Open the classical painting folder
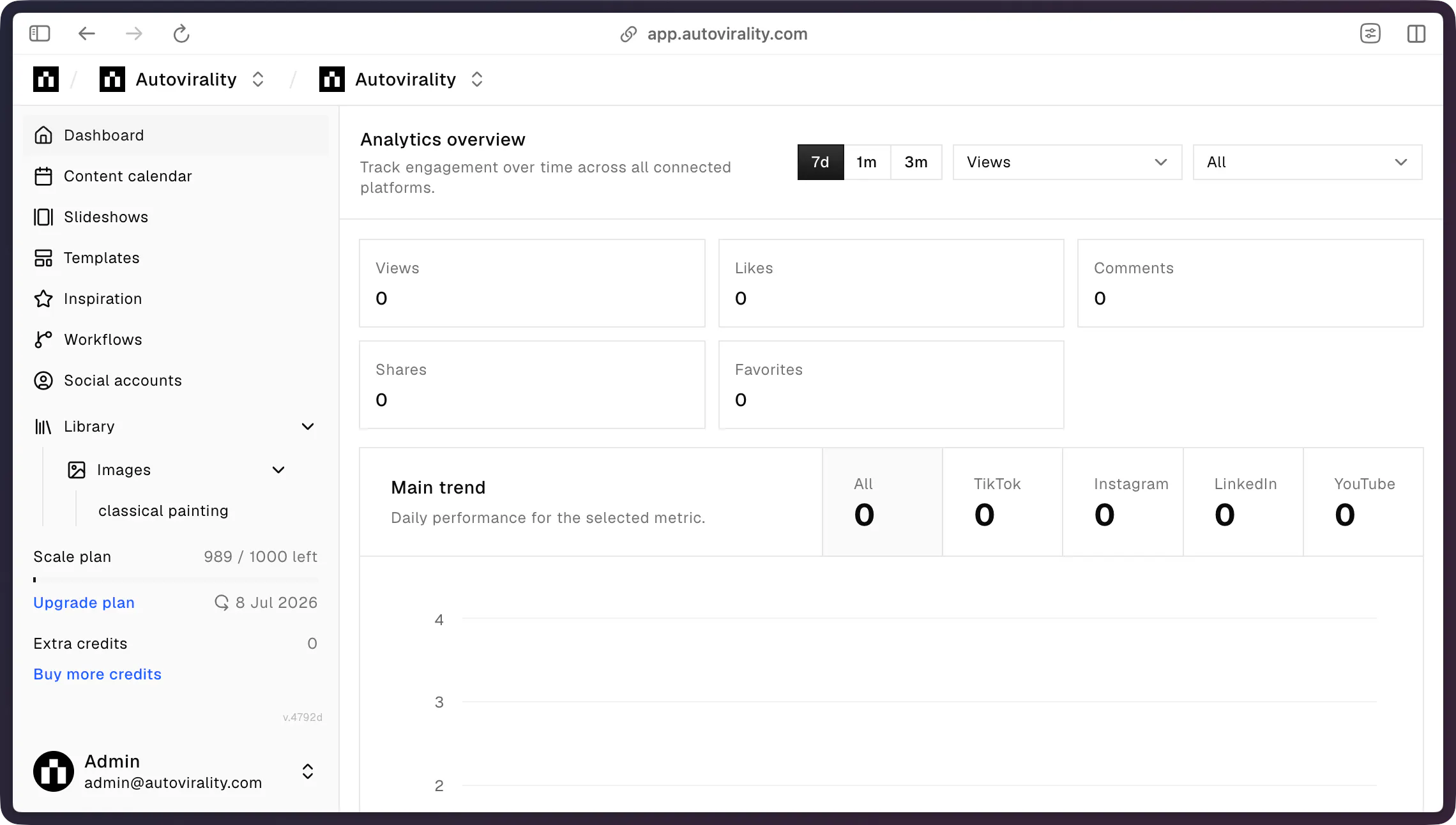The width and height of the screenshot is (1456, 825). (x=163, y=511)
